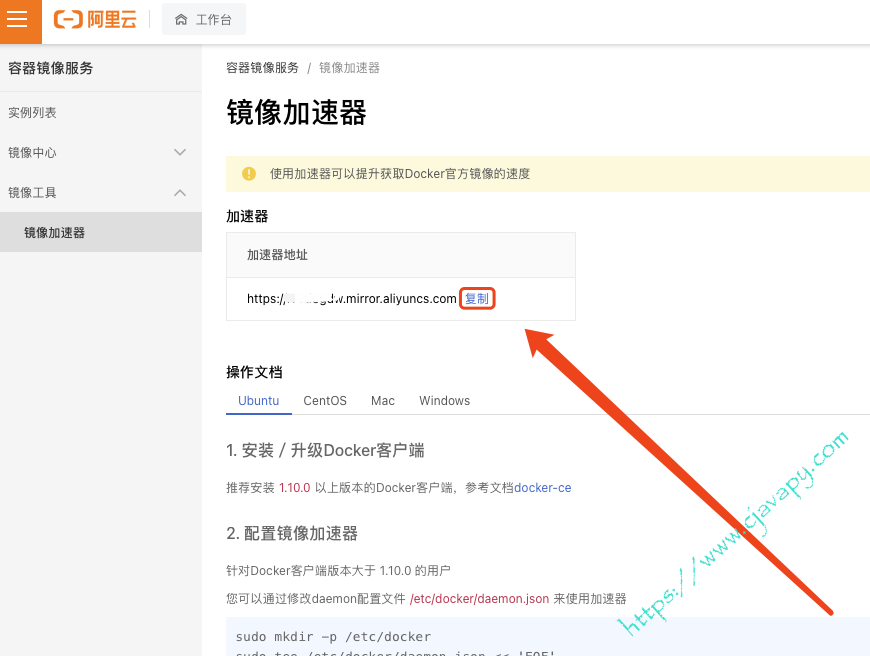Select 镜像中心 in the sidebar
The width and height of the screenshot is (870, 656).
32,153
